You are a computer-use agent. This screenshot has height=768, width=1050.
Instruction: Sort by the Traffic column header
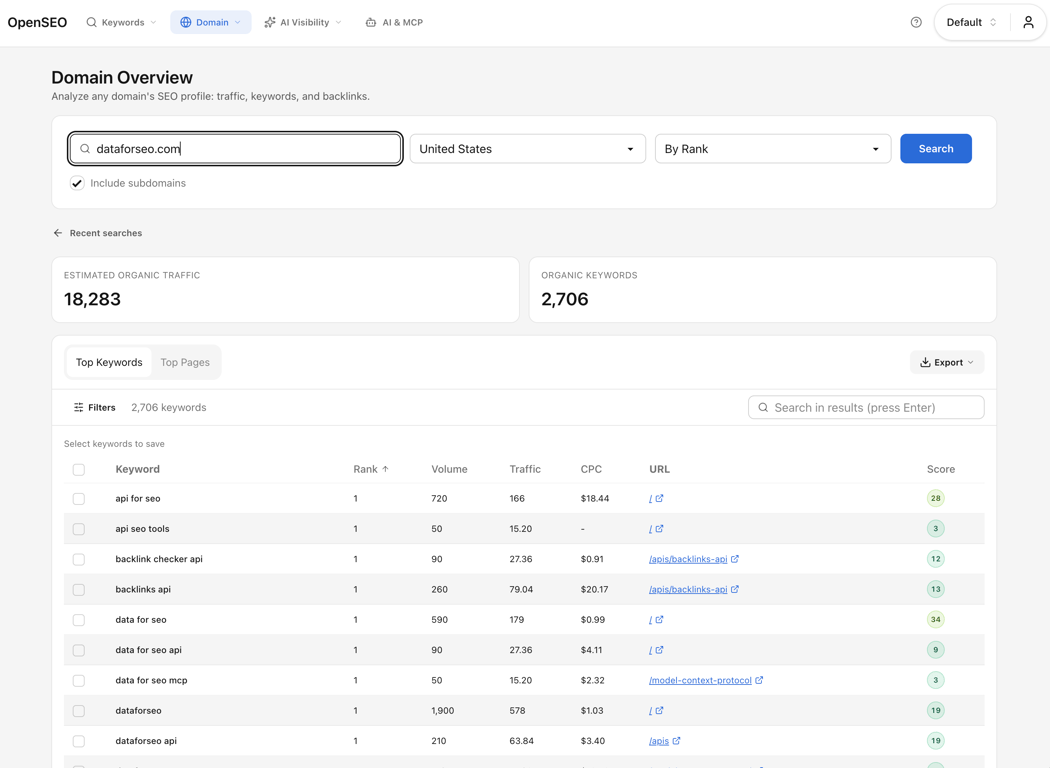pyautogui.click(x=525, y=469)
